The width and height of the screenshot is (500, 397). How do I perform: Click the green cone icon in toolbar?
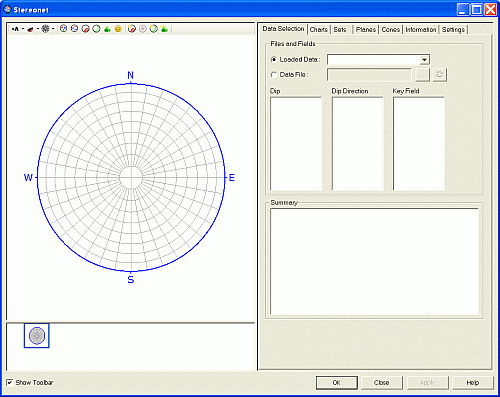coord(107,29)
